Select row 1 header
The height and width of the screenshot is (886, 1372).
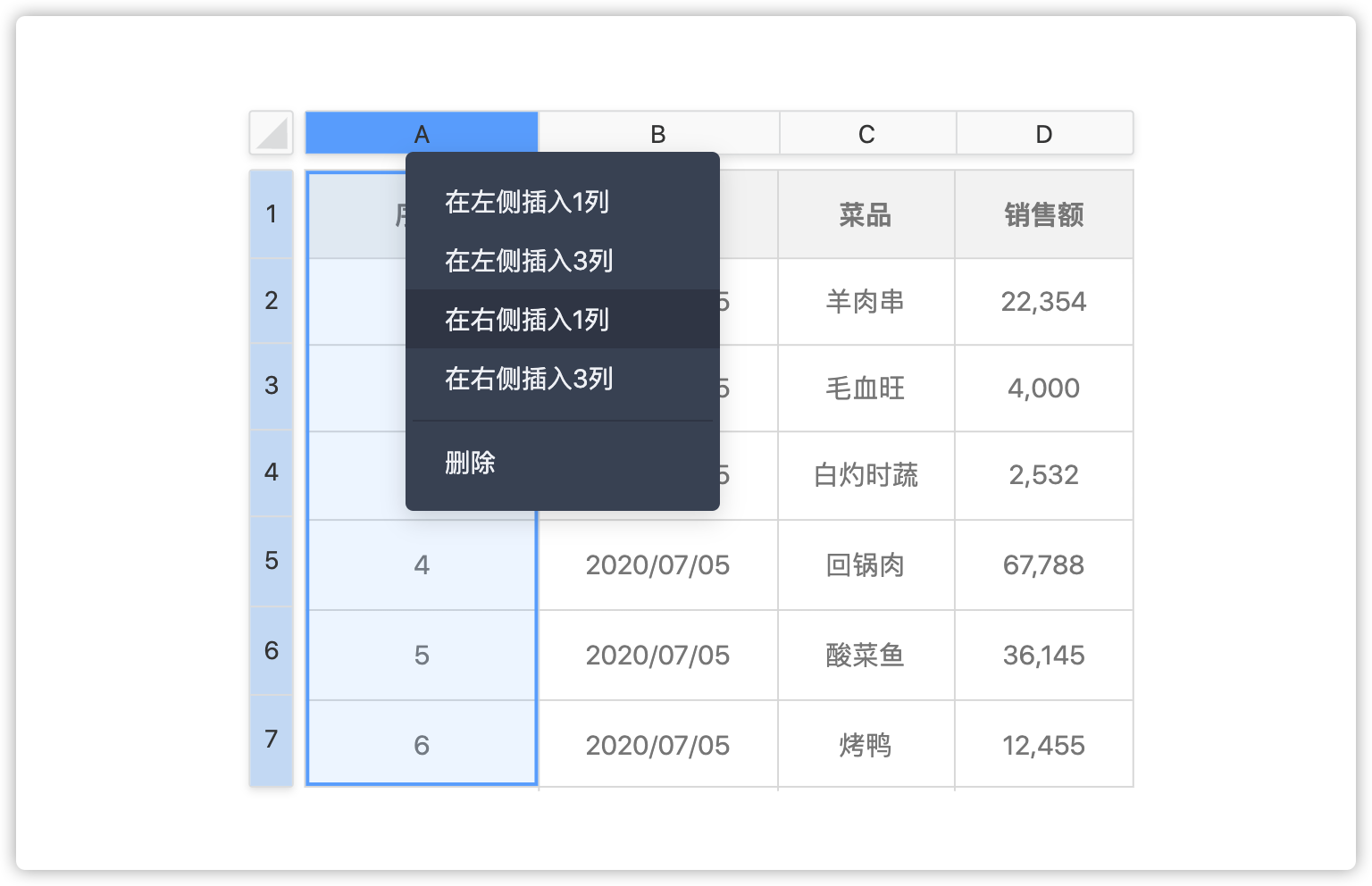click(x=272, y=214)
